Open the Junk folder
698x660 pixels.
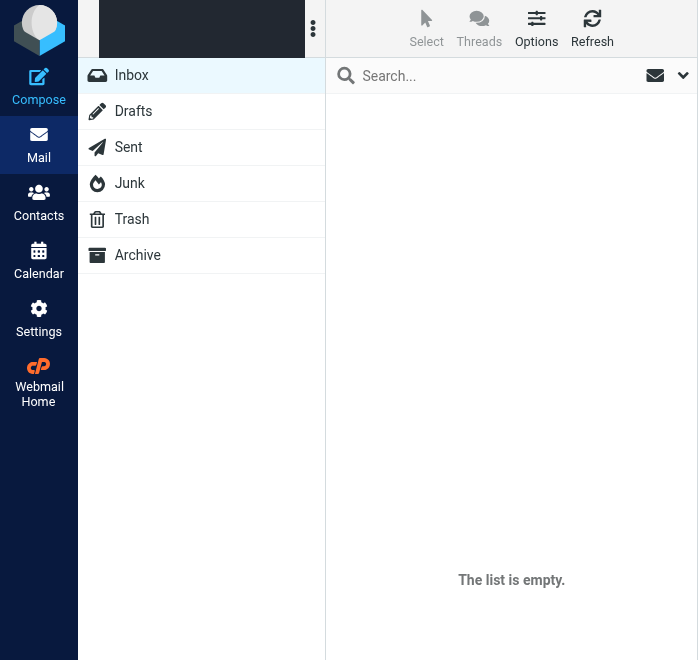point(202,183)
